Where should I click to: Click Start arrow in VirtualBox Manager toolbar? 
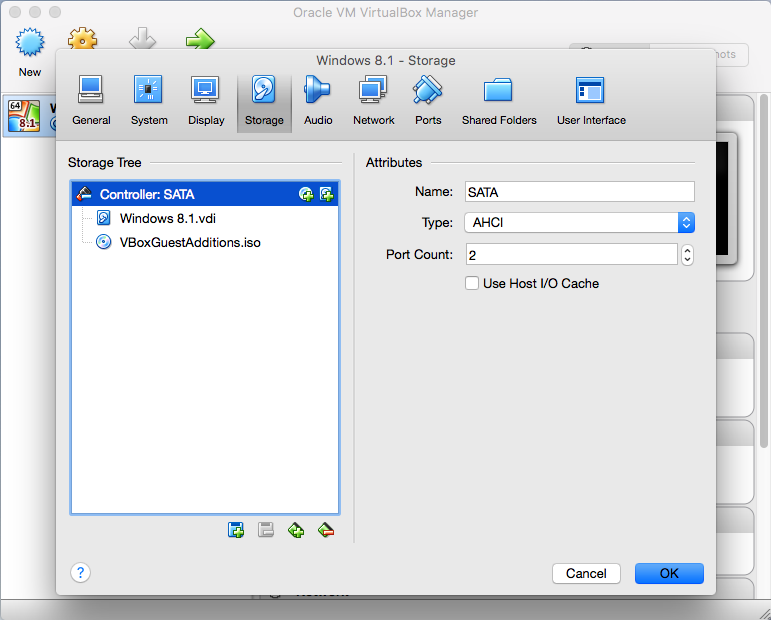[200, 38]
